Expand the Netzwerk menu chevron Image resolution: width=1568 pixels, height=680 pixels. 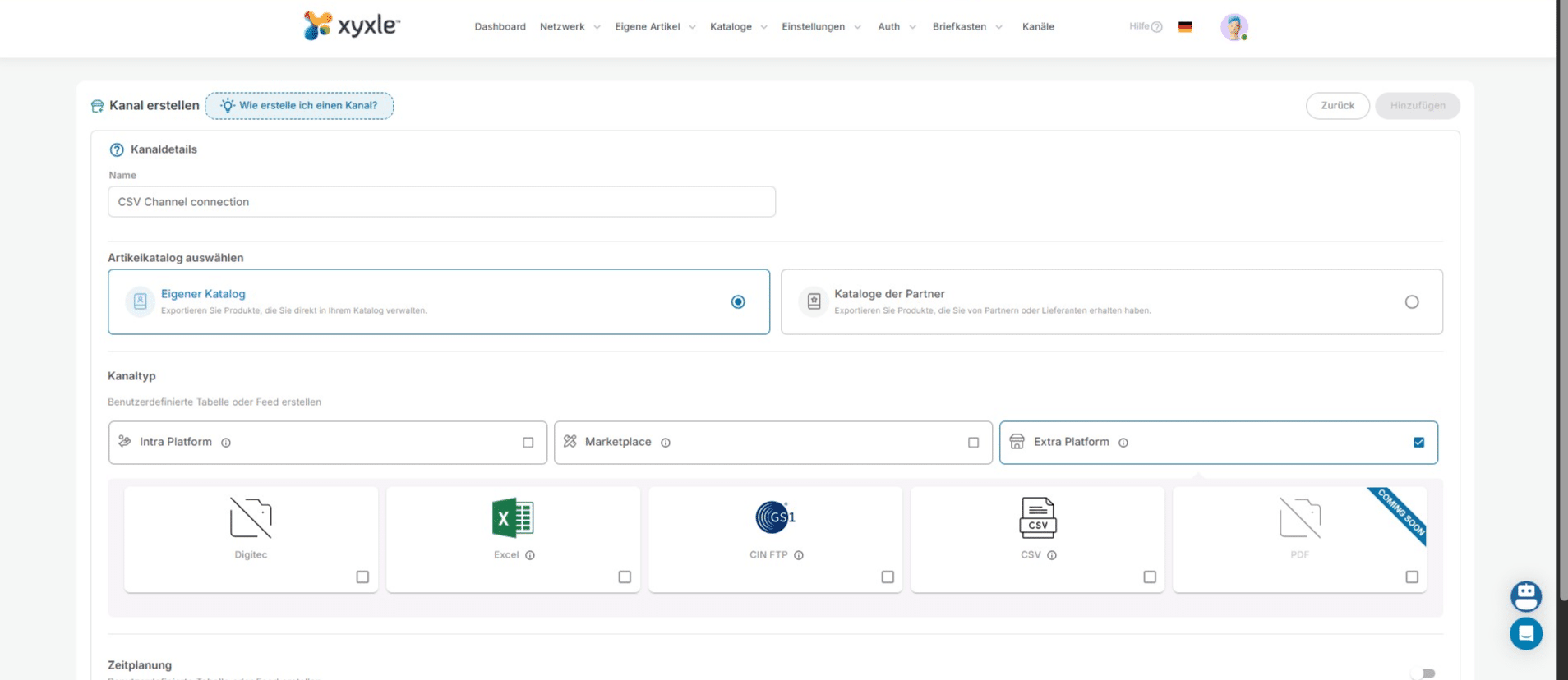pyautogui.click(x=597, y=27)
